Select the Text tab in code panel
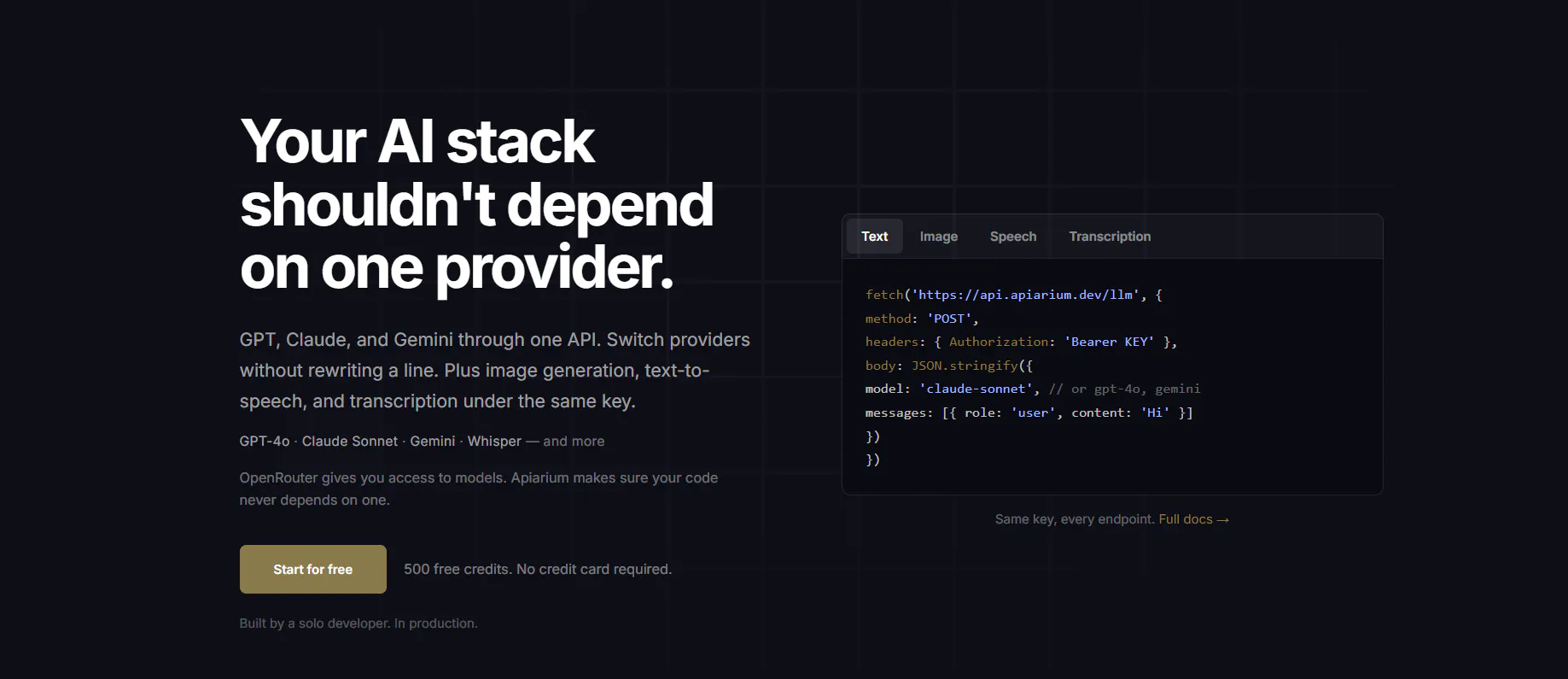Screen dimensions: 1568x679 pyautogui.click(x=874, y=237)
